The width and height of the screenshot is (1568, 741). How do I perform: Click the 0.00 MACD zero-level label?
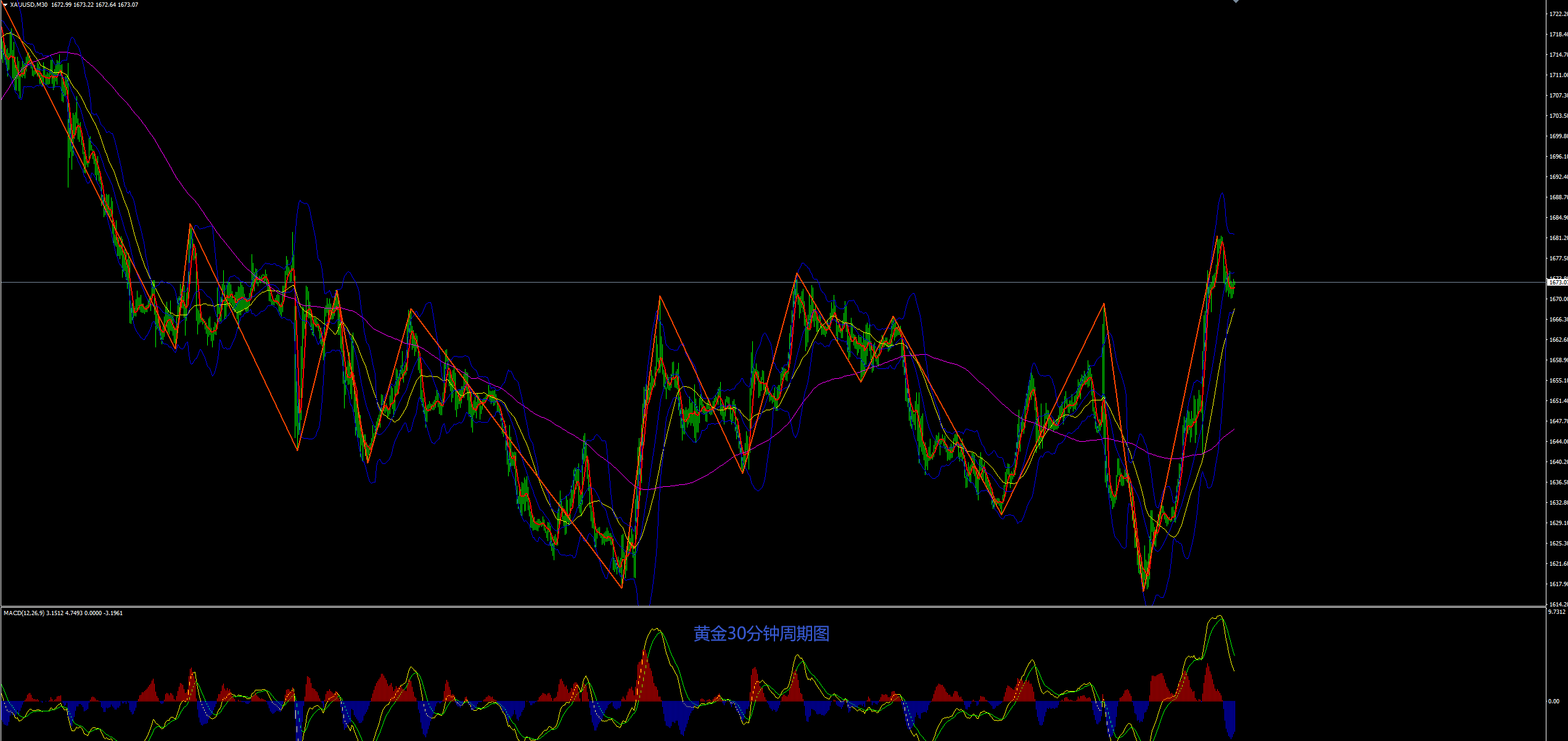point(1554,702)
